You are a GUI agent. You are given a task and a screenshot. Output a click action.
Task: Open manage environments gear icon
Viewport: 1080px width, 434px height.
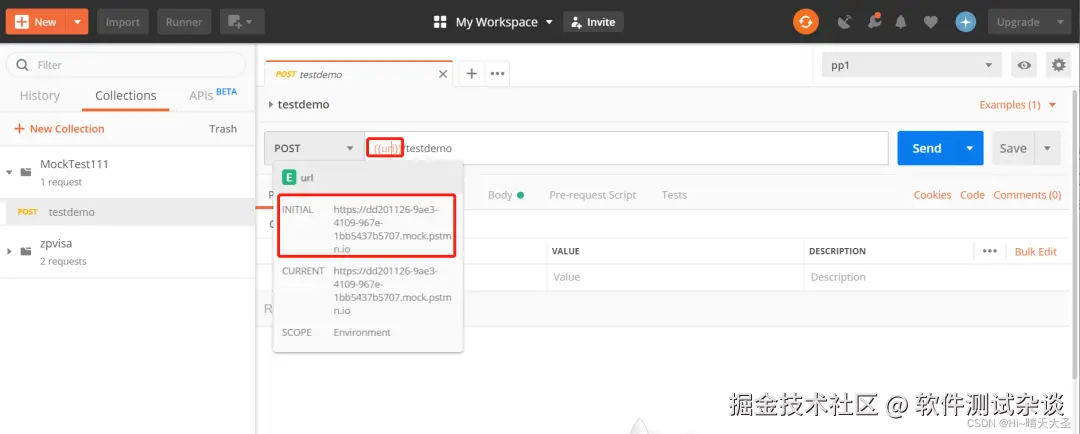click(x=1058, y=65)
